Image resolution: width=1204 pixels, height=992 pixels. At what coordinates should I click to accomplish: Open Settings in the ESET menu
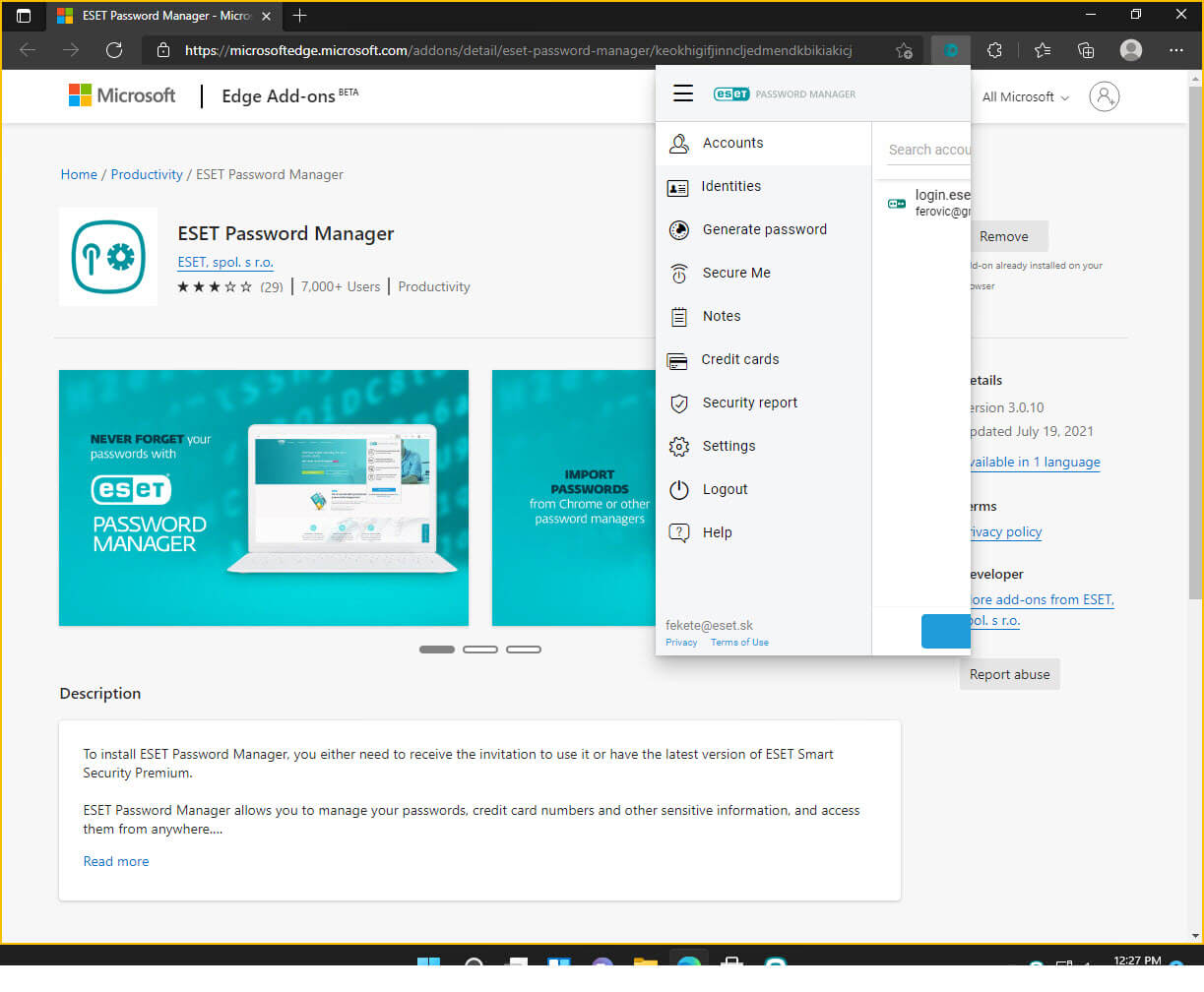(x=764, y=447)
